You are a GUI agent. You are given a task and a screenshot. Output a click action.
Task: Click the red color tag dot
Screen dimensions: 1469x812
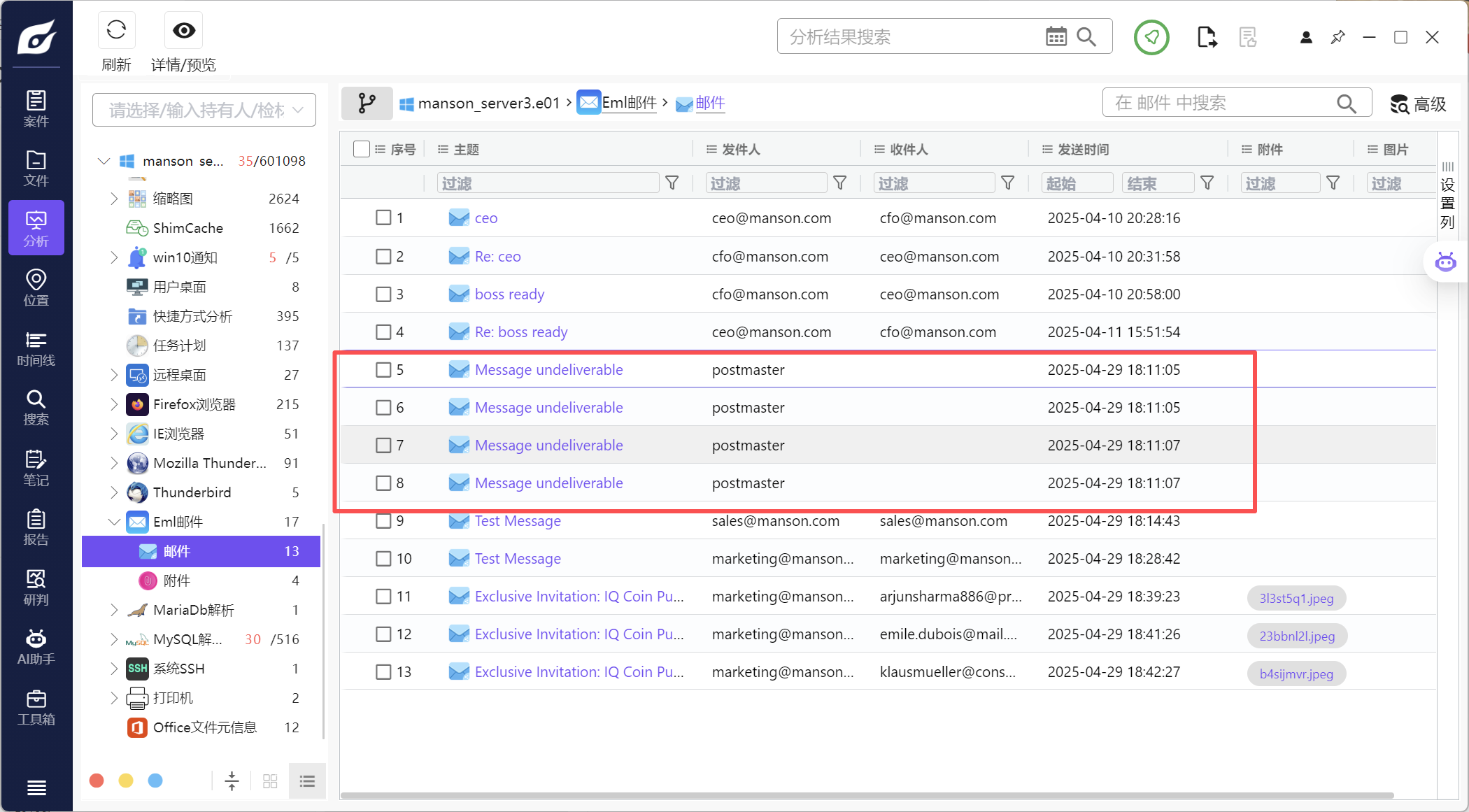[x=97, y=781]
